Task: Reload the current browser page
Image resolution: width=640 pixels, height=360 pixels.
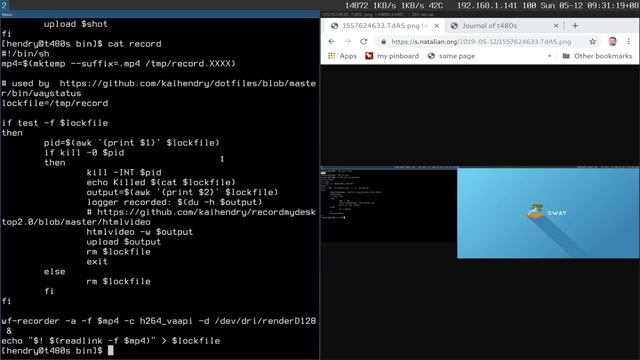Action: (364, 41)
